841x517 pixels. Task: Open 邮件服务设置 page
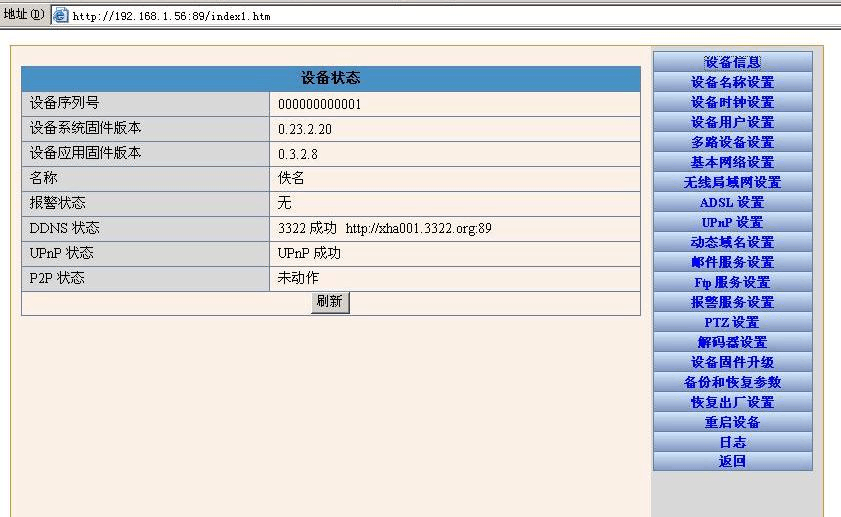[732, 262]
